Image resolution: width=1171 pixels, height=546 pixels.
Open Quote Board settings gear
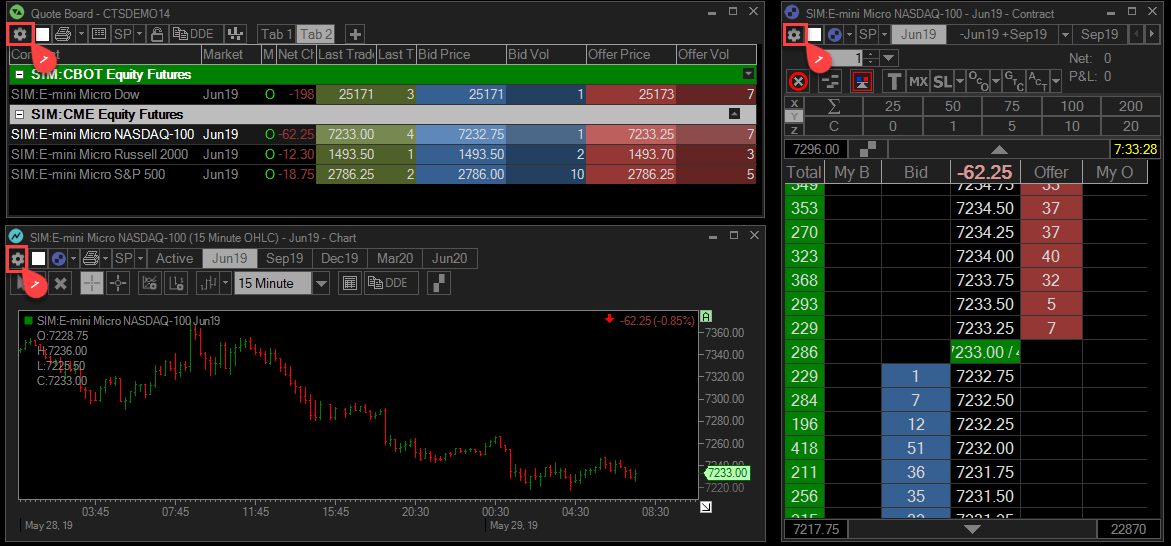[19, 33]
